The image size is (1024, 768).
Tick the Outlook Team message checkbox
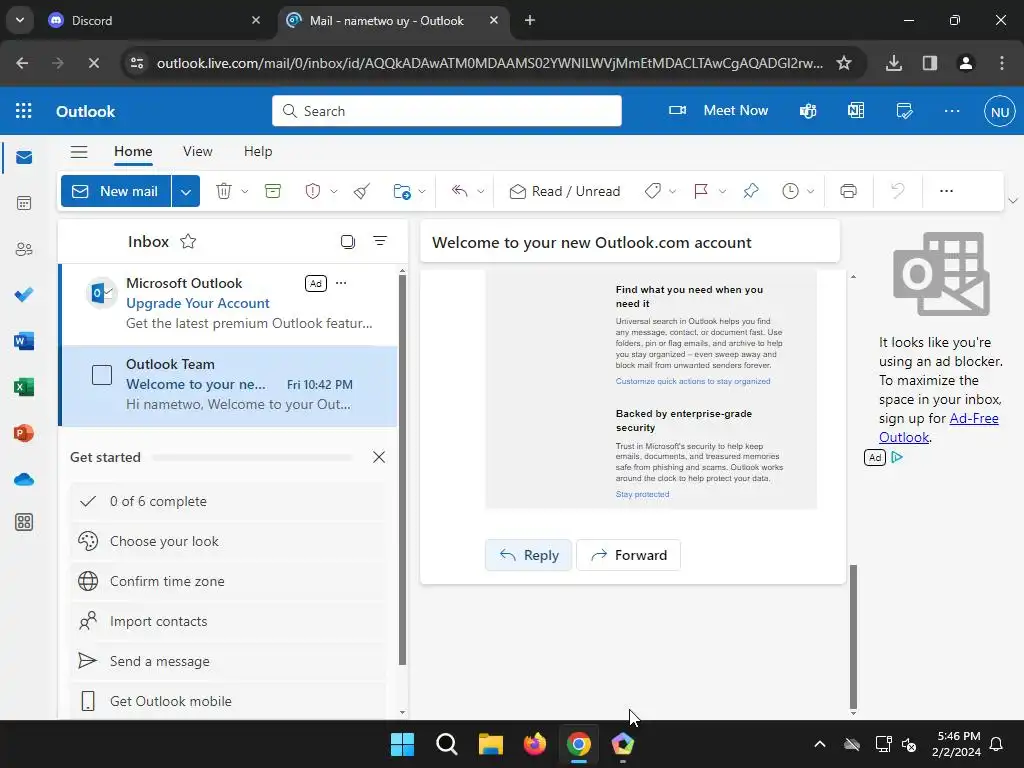click(x=102, y=375)
